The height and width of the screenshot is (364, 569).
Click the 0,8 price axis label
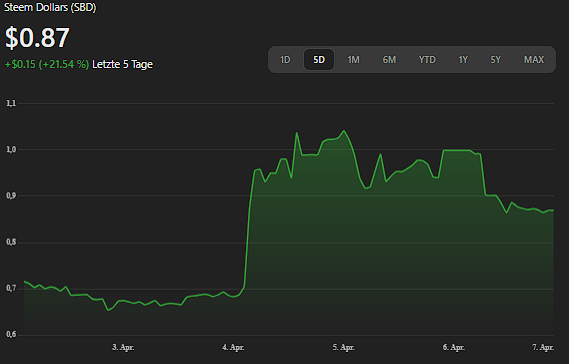[11, 242]
